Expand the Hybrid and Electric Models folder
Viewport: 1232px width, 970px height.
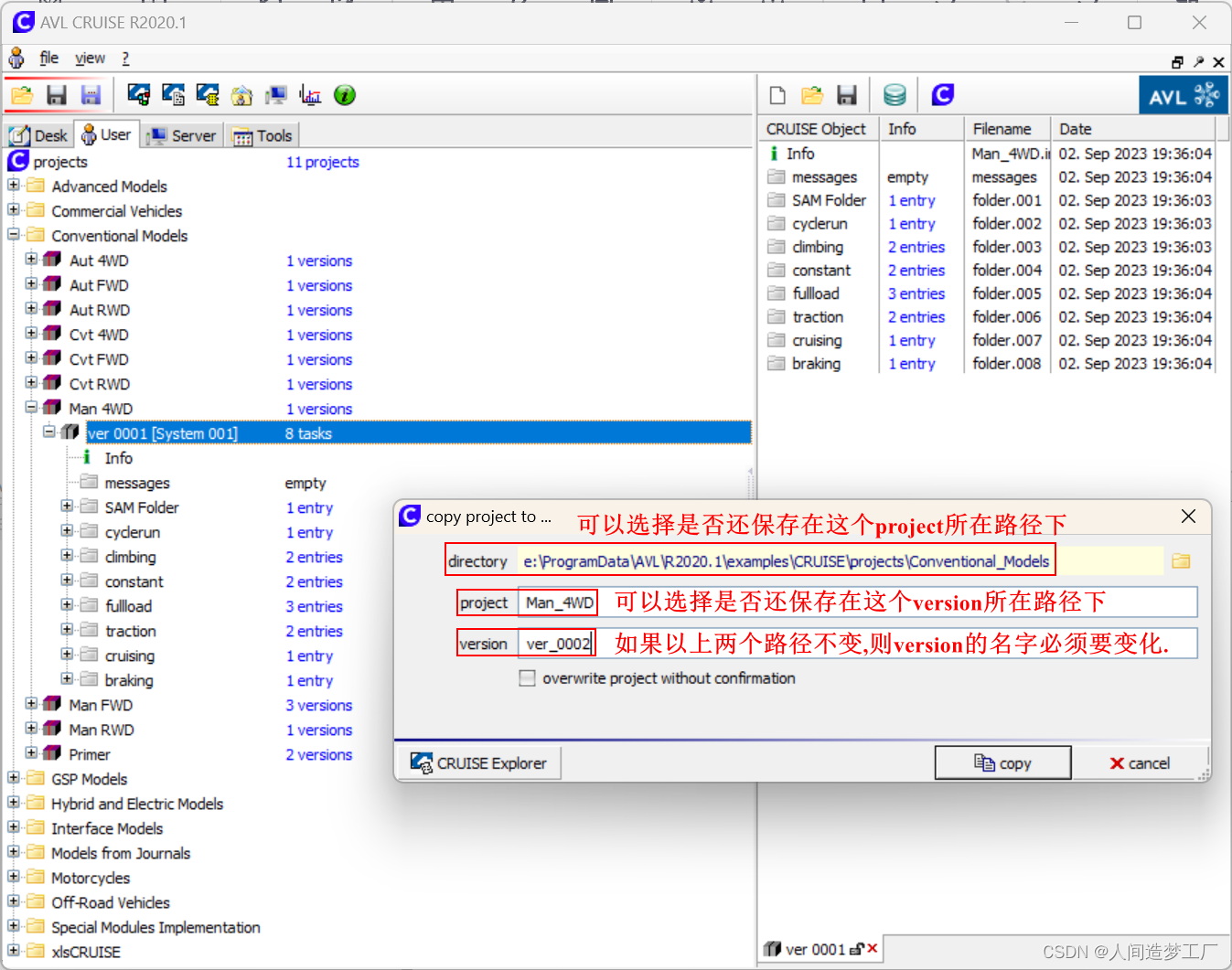[x=14, y=803]
